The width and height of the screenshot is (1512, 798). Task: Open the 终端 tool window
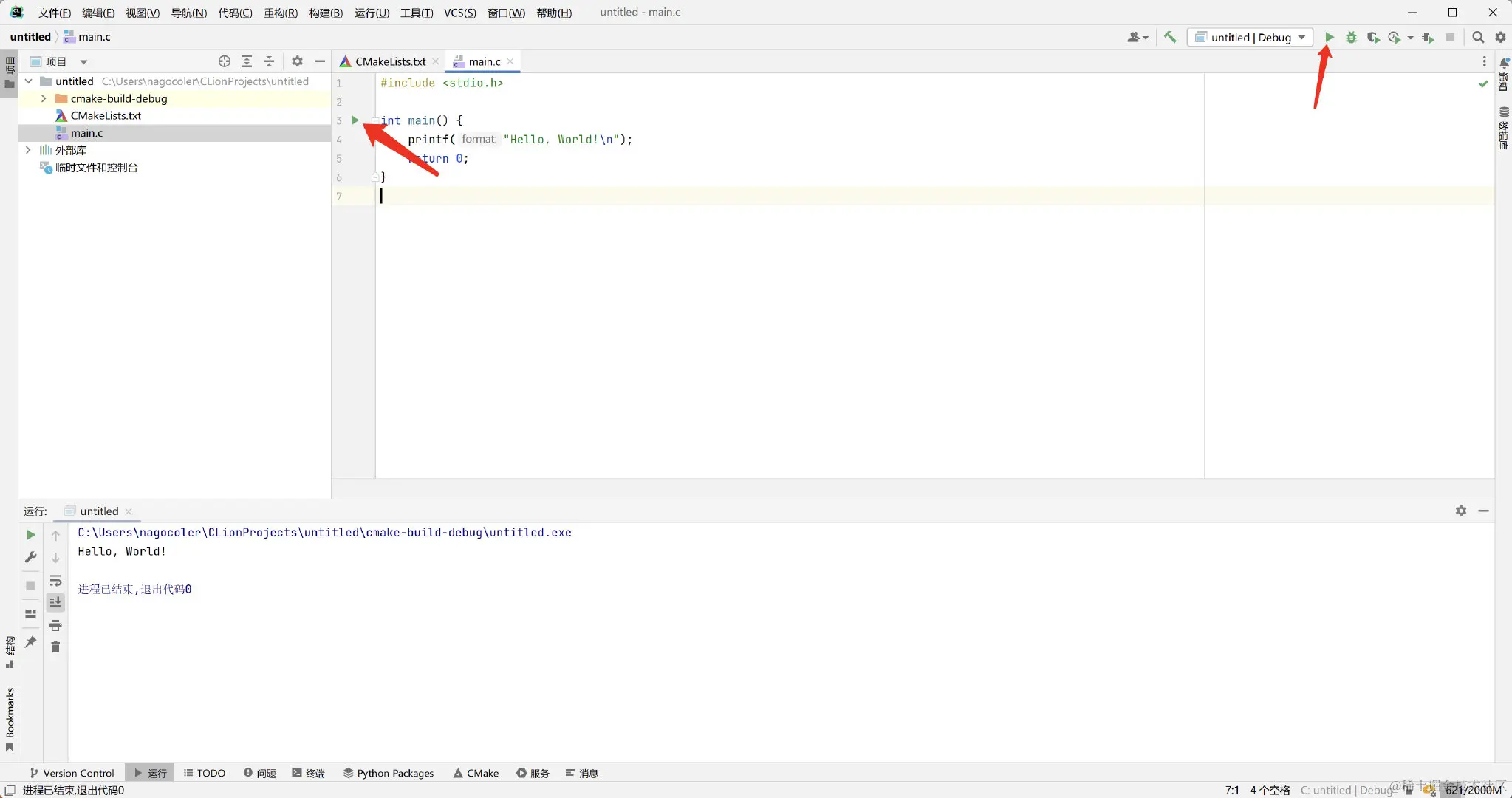point(309,773)
